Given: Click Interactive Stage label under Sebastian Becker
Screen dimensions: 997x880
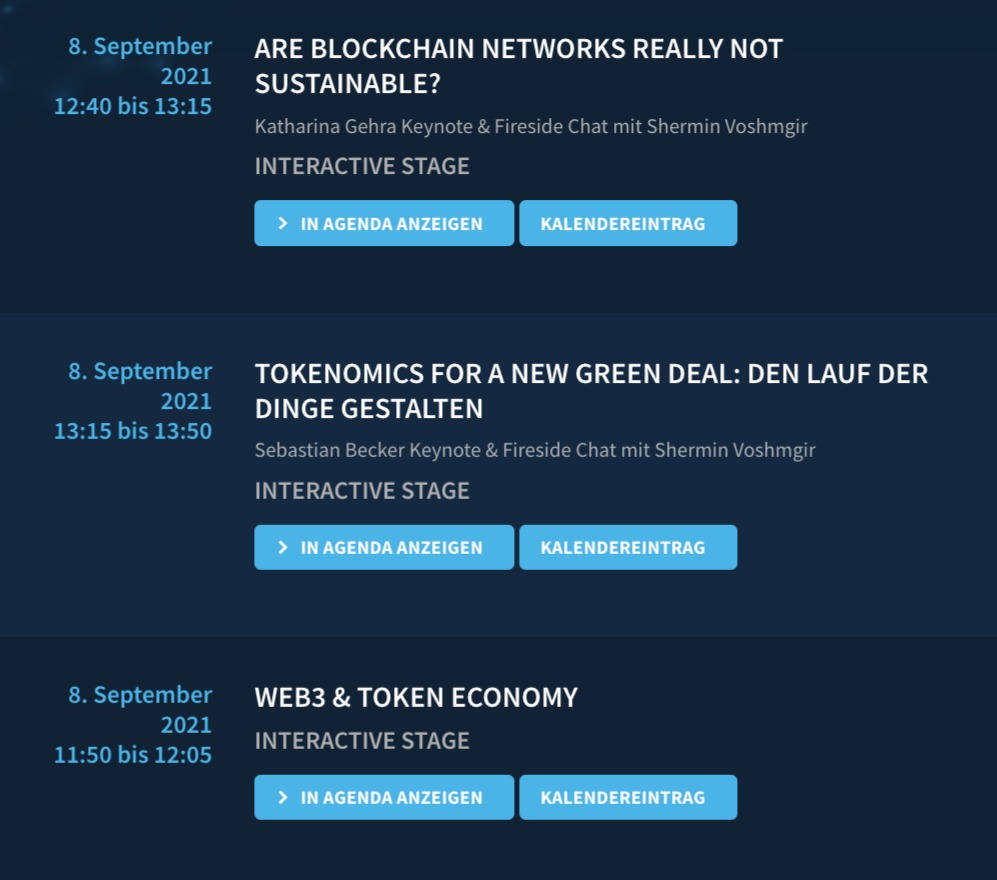Looking at the screenshot, I should (362, 491).
